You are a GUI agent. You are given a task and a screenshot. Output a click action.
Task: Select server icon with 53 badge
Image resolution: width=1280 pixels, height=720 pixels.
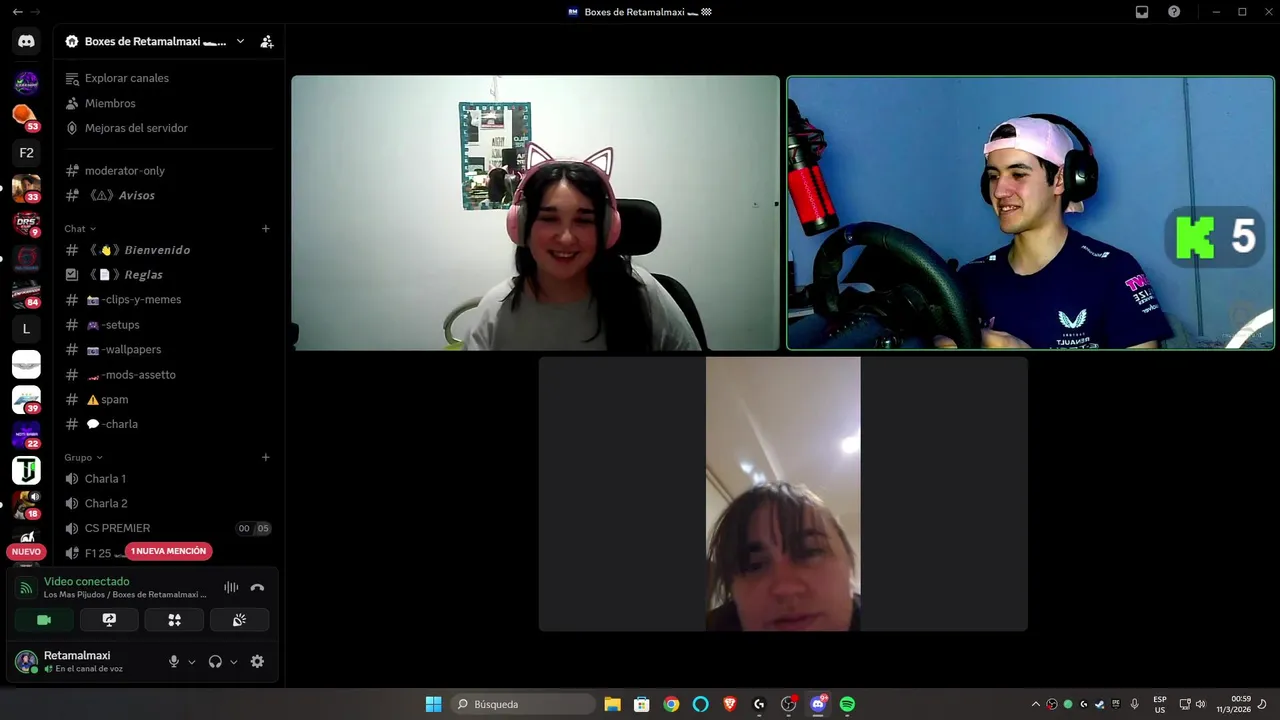[26, 117]
